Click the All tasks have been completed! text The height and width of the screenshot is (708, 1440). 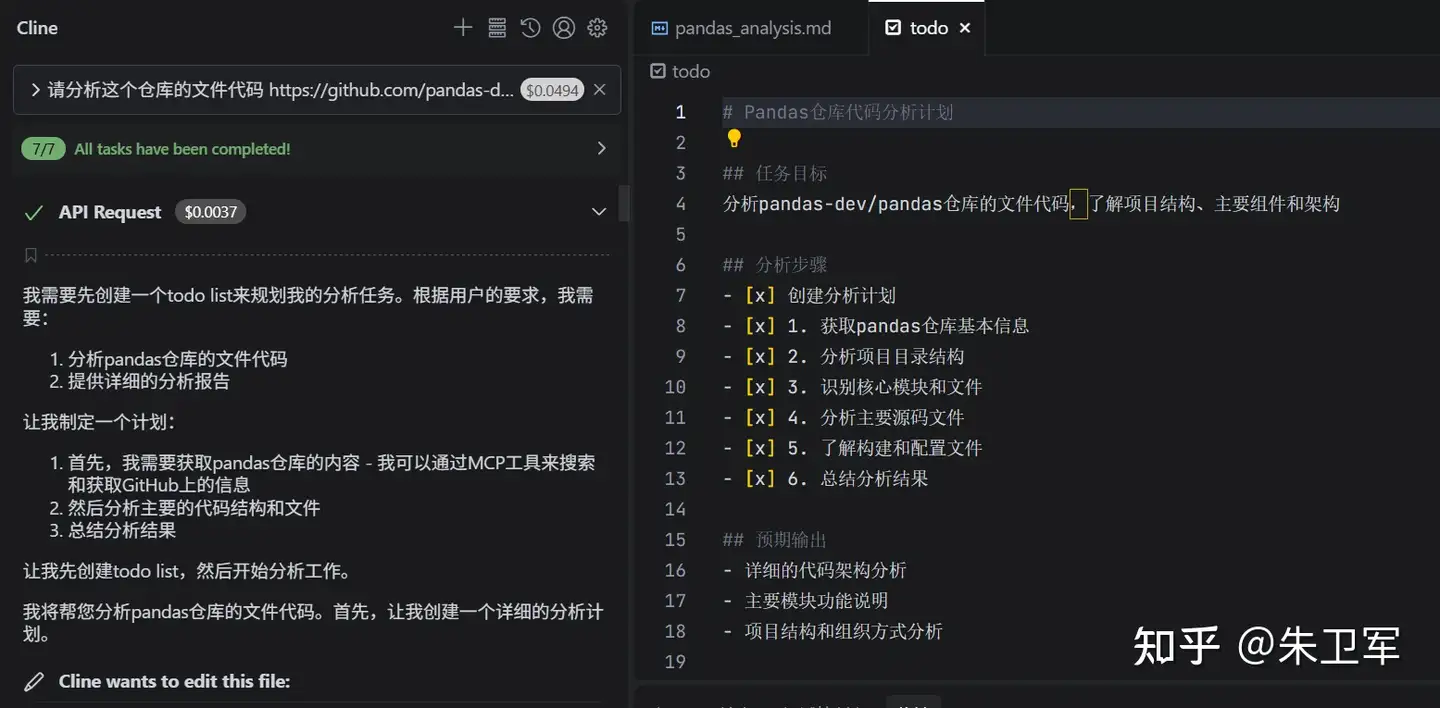182,149
